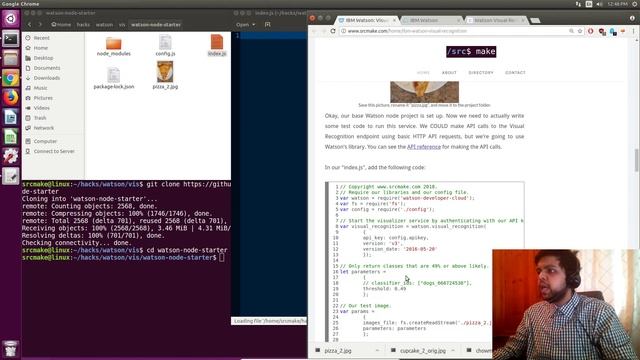Open Terminal from the Ubuntu dock
Image resolution: width=640 pixels, height=360 pixels.
click(11, 39)
